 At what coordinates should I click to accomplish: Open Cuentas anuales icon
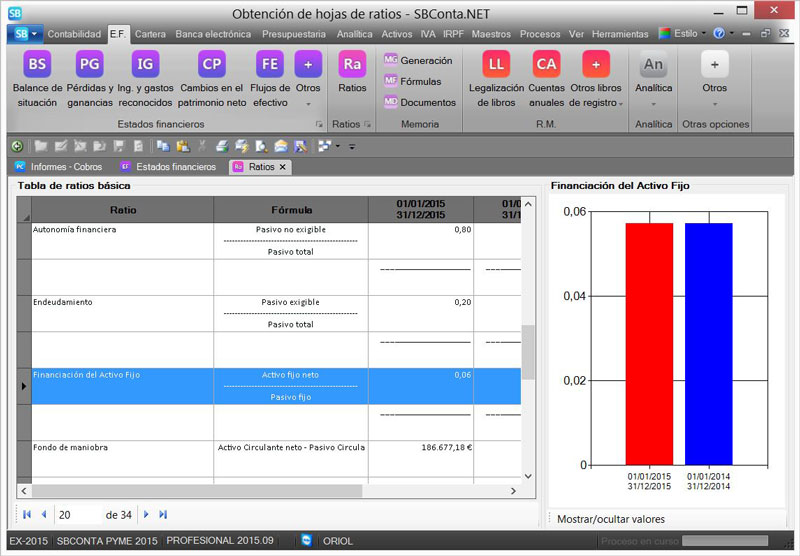pyautogui.click(x=546, y=65)
